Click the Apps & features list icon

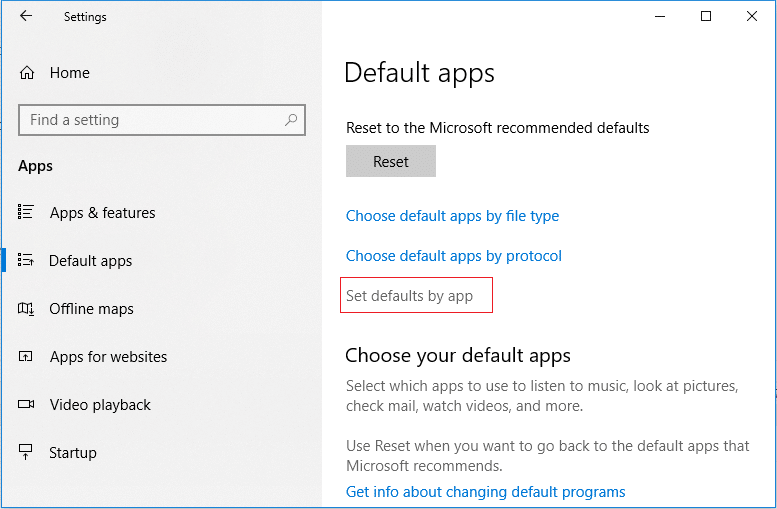tap(26, 213)
